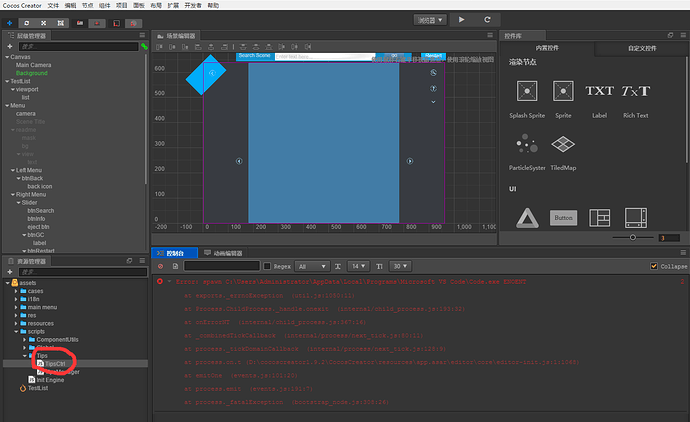Select the Splash Sprite control icon
This screenshot has height=422, width=690.
(x=527, y=91)
